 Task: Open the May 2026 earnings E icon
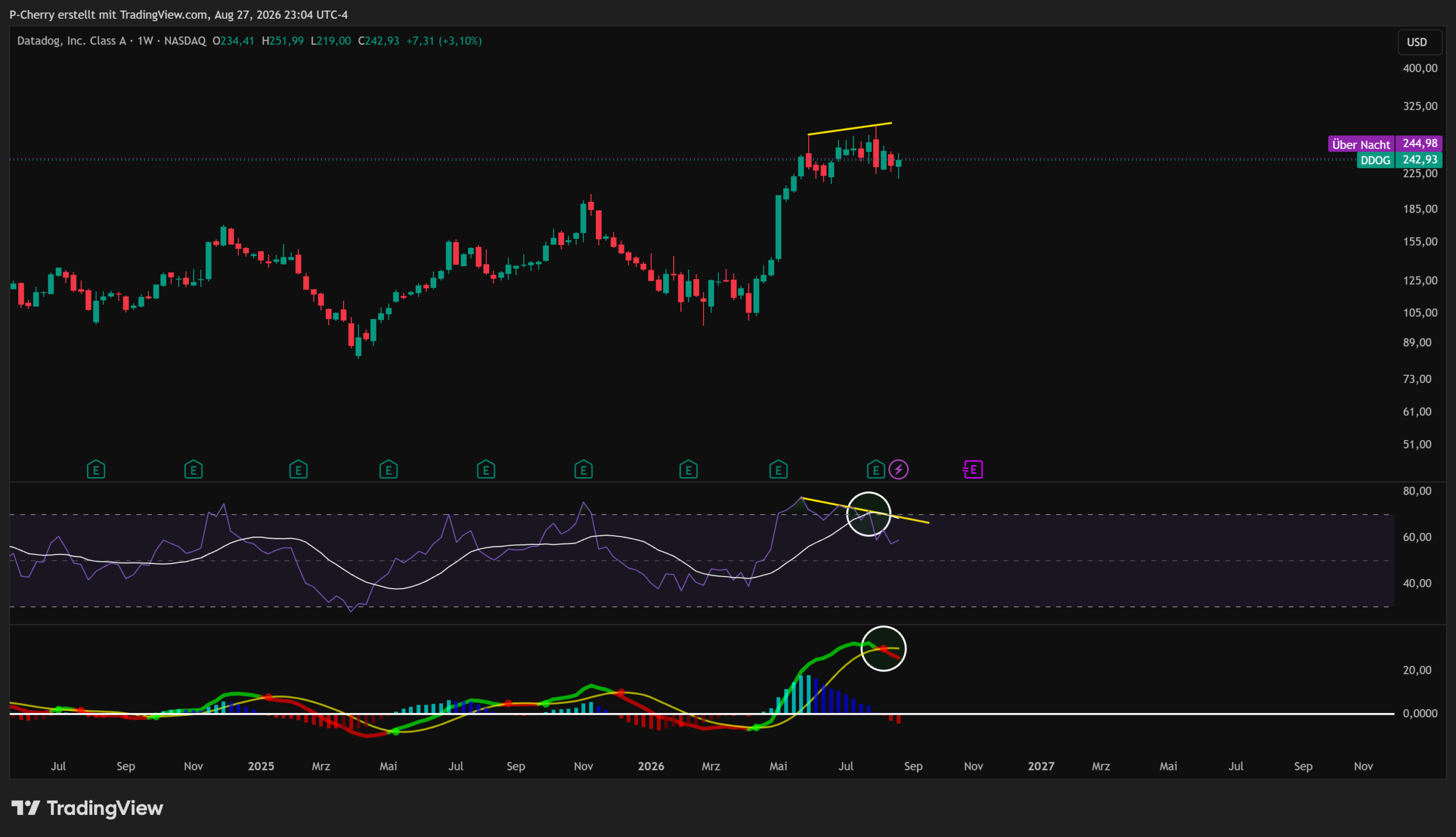778,470
